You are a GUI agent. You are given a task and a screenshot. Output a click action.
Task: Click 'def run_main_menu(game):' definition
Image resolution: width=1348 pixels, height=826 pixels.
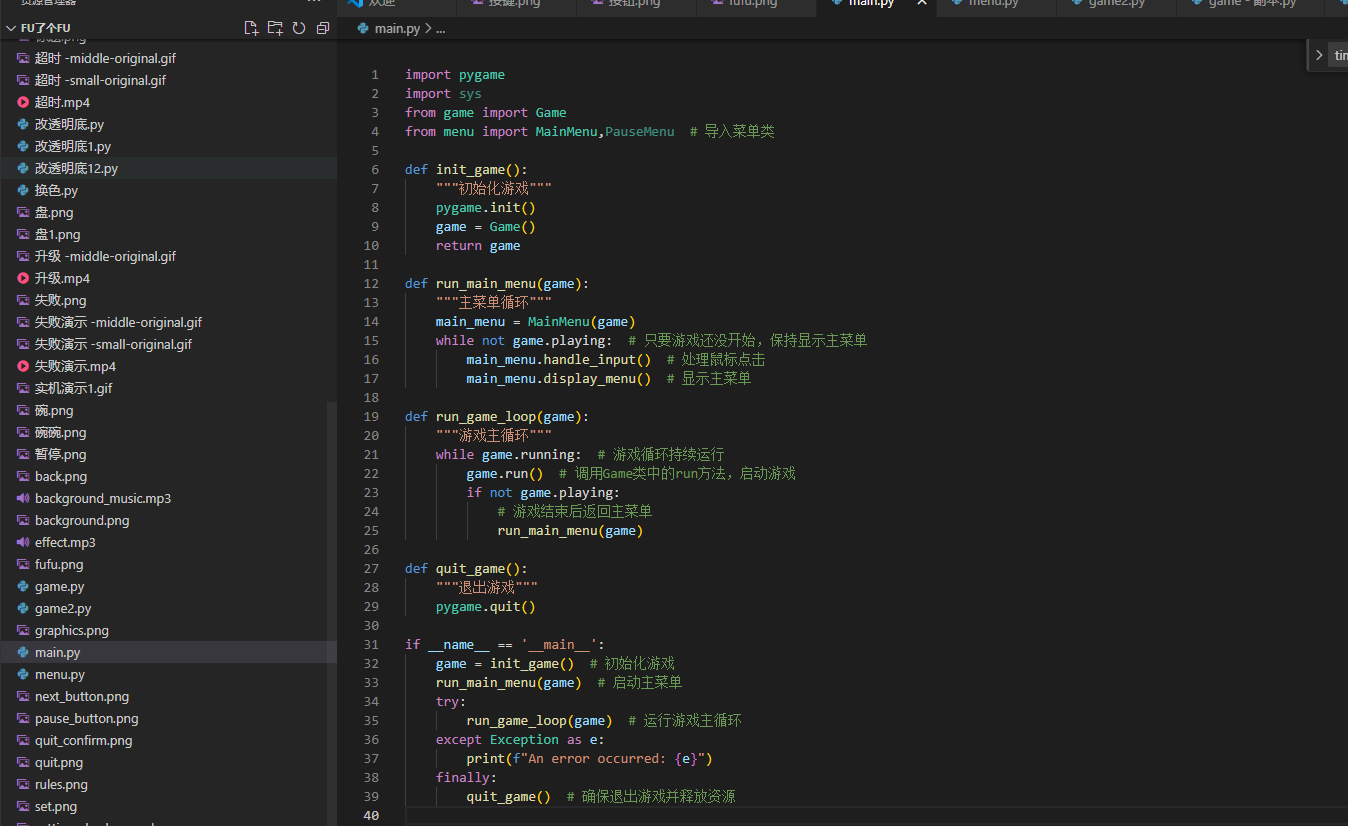(497, 284)
